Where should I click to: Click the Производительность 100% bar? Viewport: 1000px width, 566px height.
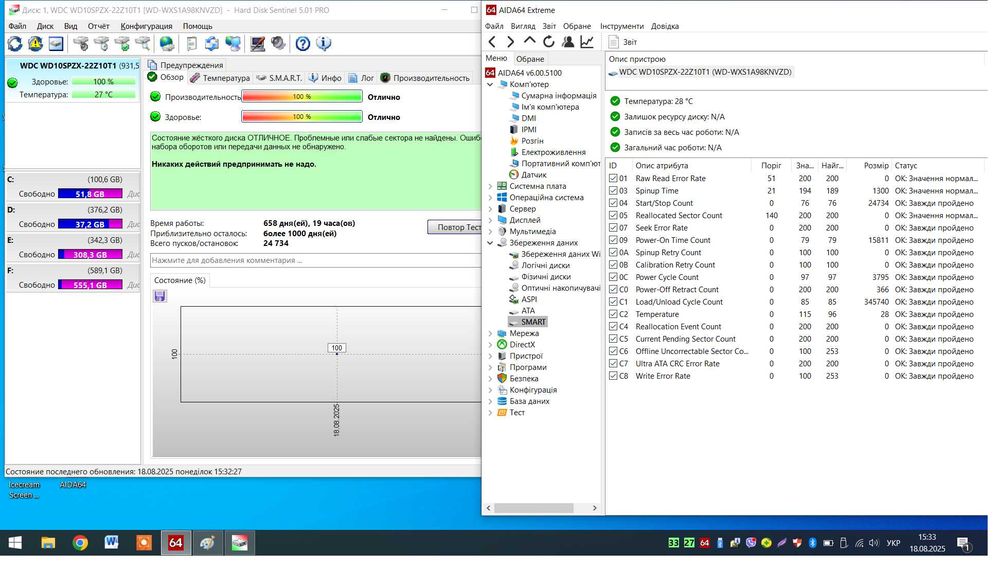[302, 97]
